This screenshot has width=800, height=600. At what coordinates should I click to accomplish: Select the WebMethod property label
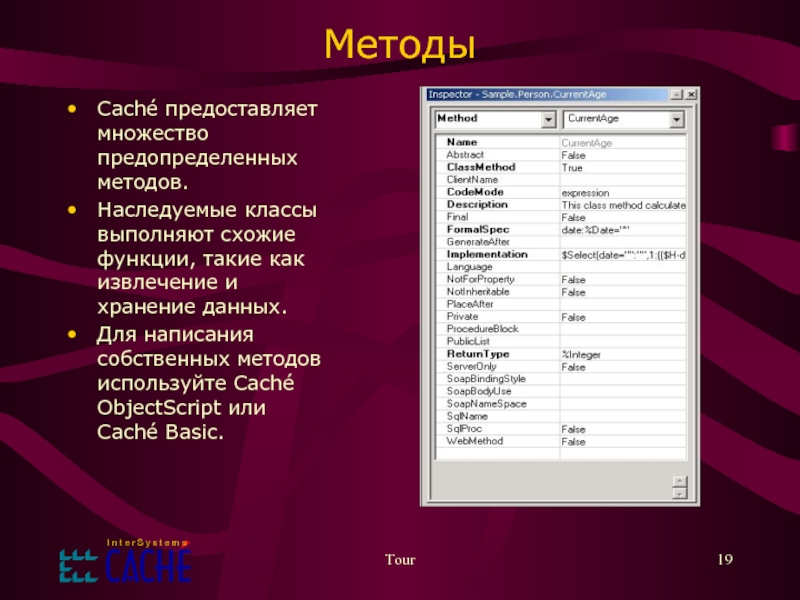pos(474,441)
